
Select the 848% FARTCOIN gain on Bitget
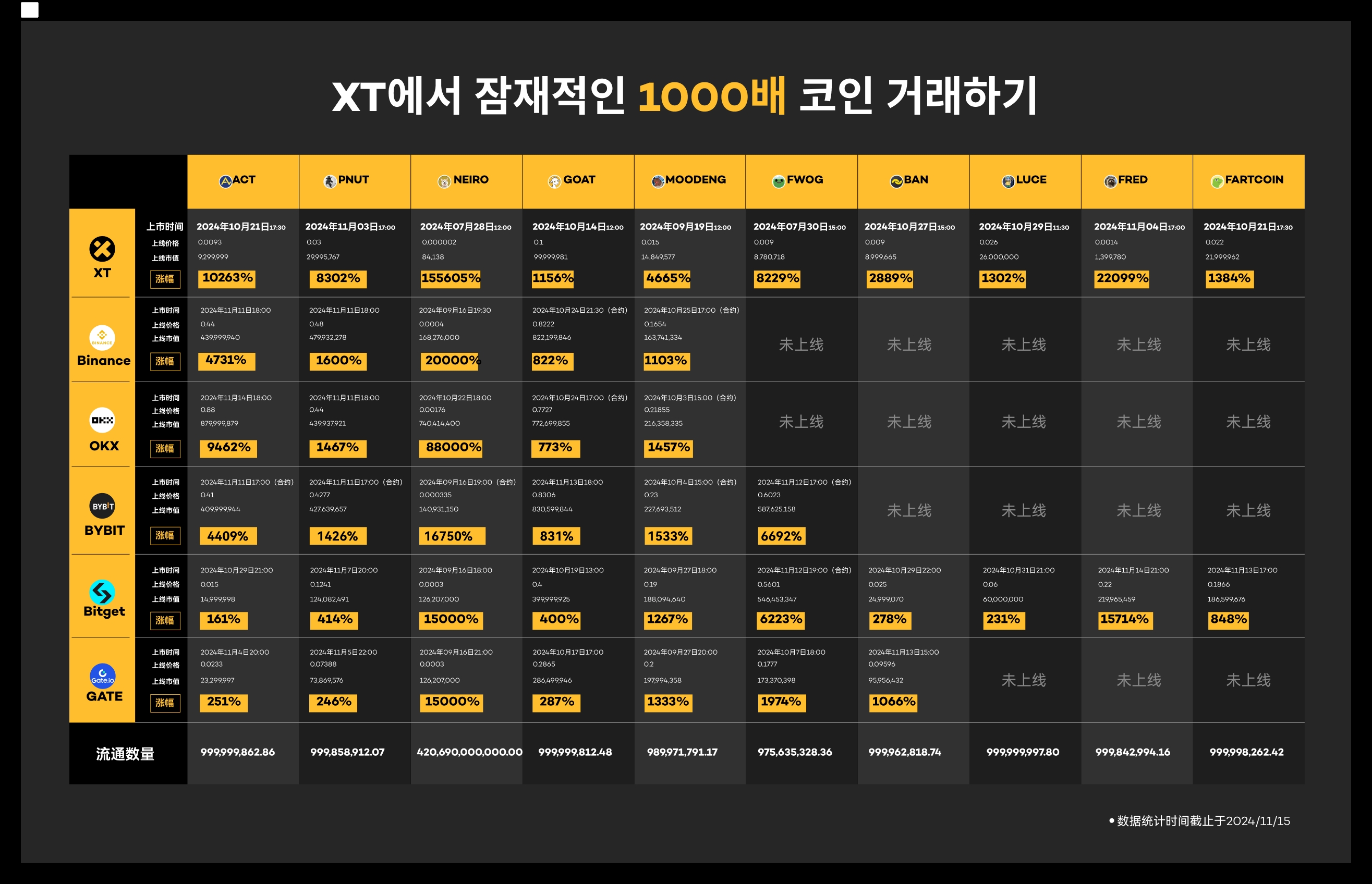pyautogui.click(x=1228, y=620)
